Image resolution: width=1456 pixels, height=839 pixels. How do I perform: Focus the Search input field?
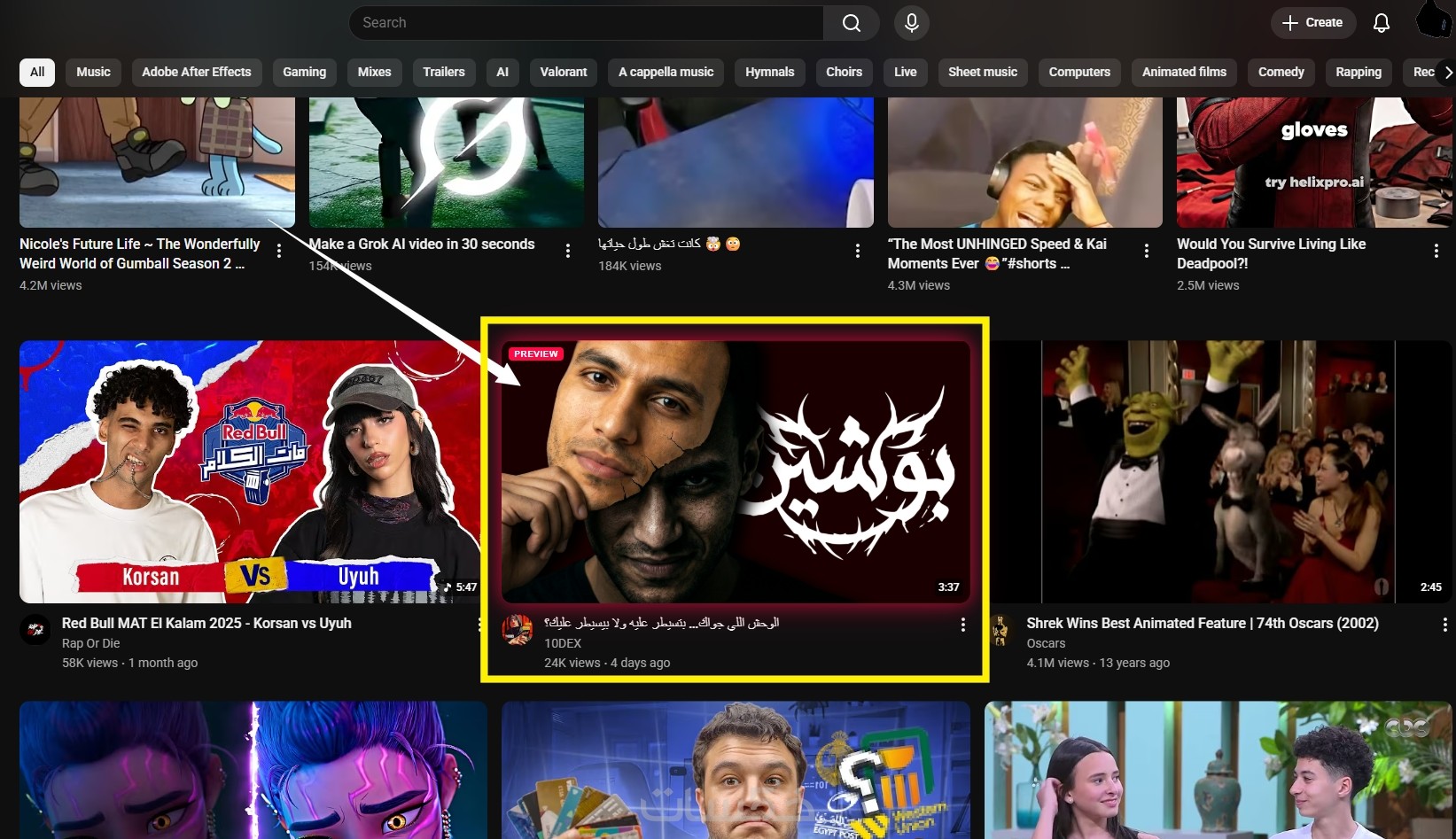[x=586, y=23]
